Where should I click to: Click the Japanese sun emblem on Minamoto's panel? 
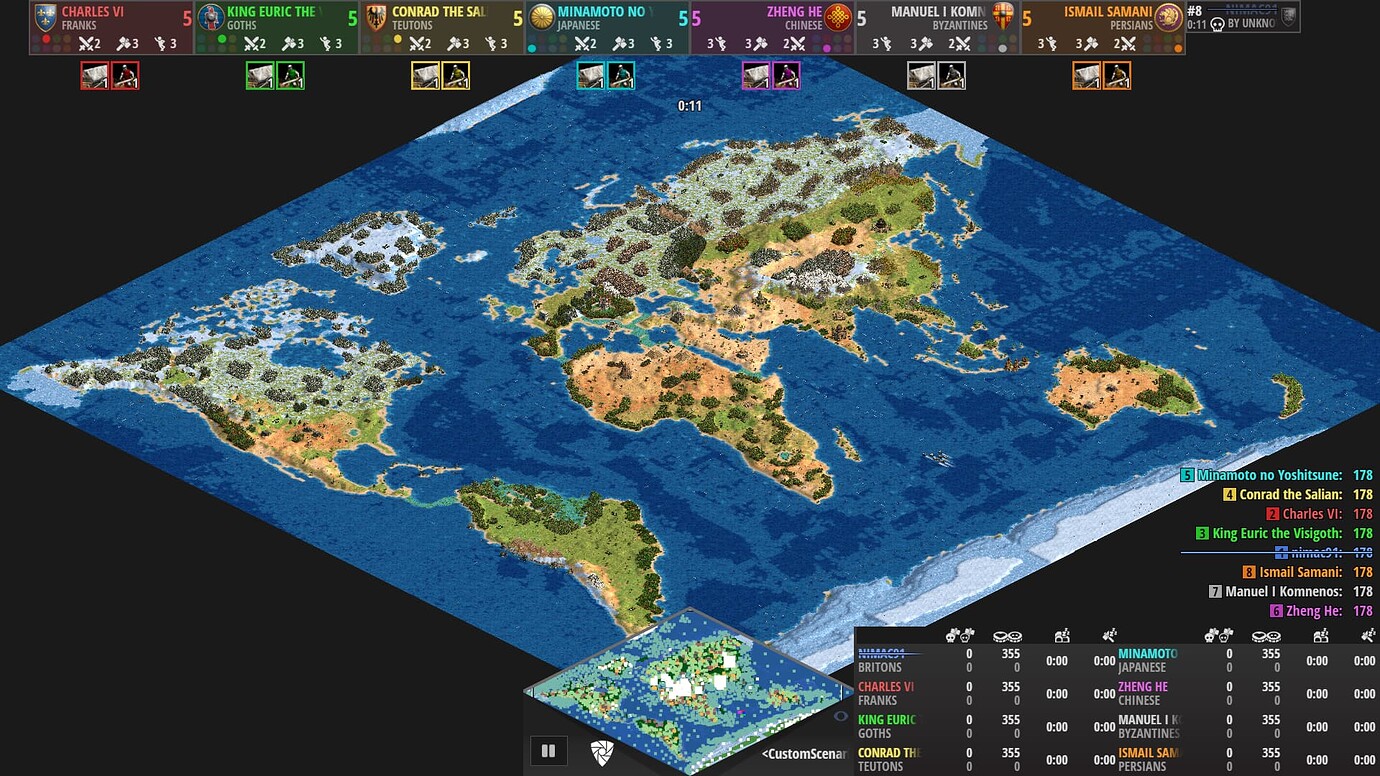coord(542,18)
